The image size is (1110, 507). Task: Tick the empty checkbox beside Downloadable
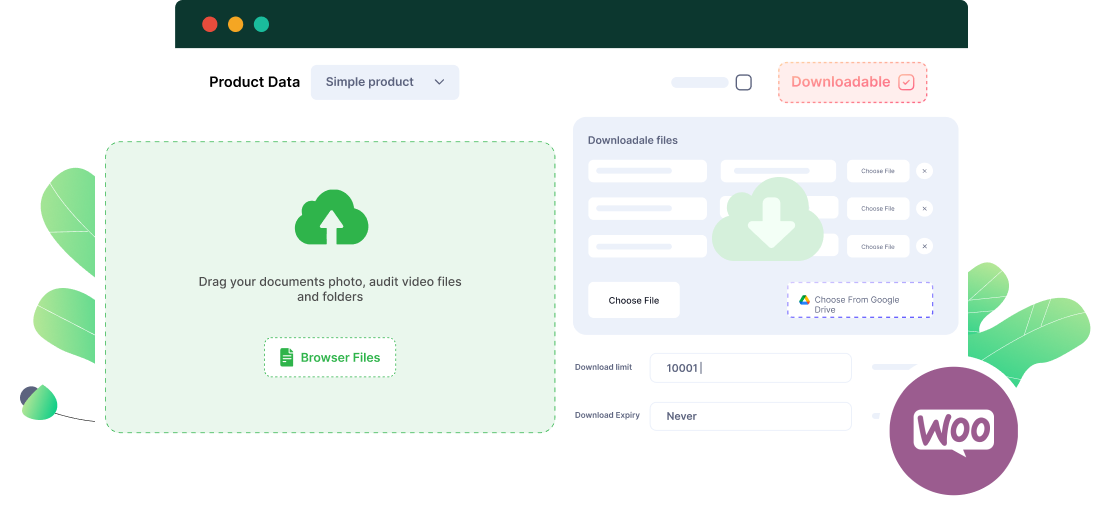[x=743, y=82]
